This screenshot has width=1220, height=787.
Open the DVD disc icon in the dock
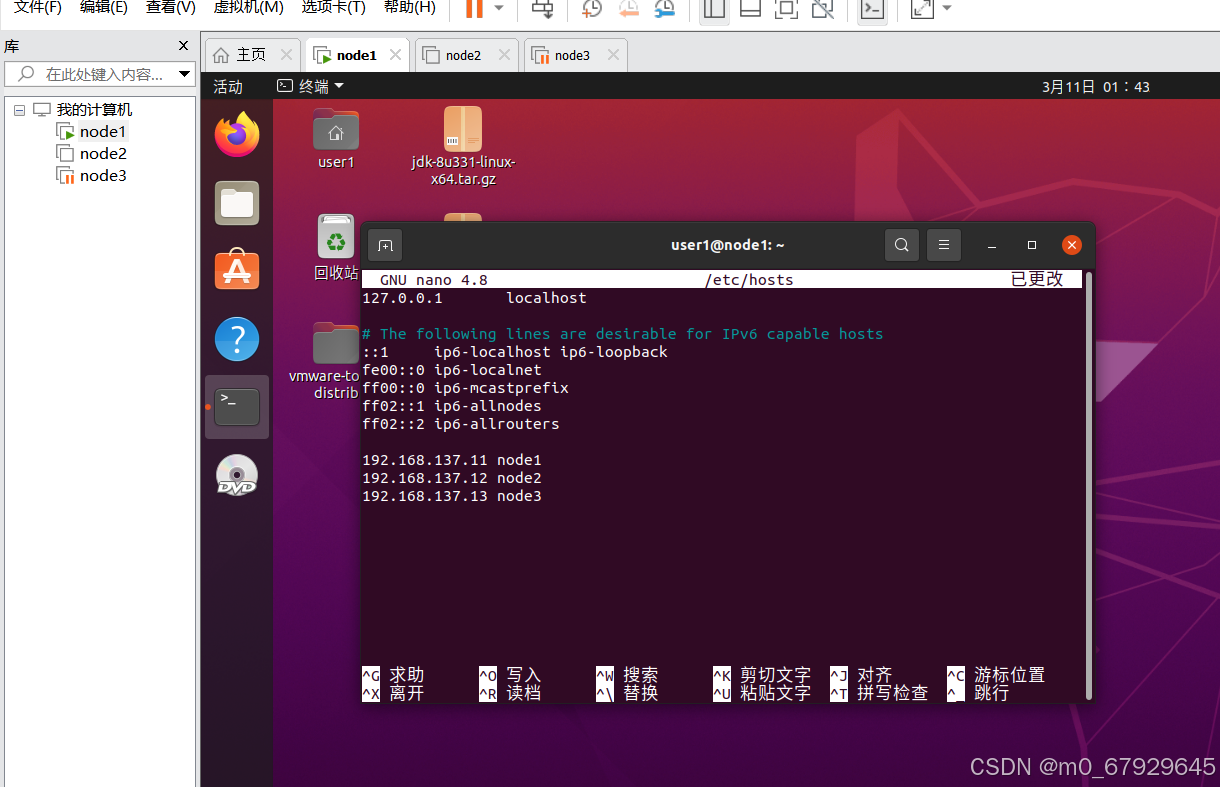(237, 475)
